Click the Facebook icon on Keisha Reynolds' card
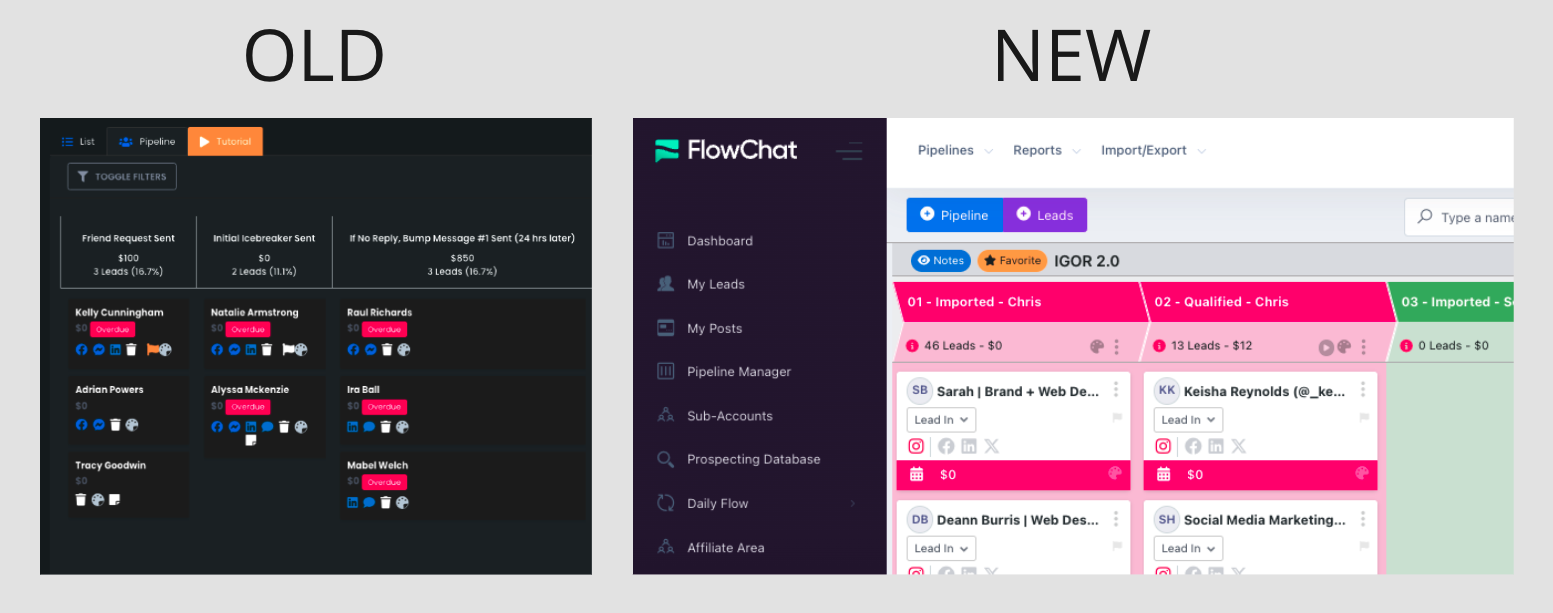Image resolution: width=1553 pixels, height=613 pixels. pyautogui.click(x=1193, y=447)
